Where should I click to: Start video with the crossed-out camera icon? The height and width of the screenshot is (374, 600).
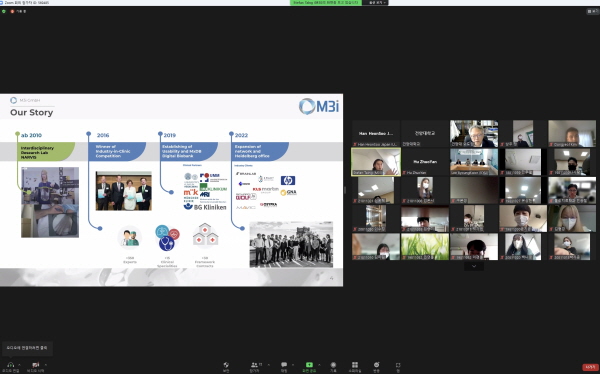tap(36, 364)
